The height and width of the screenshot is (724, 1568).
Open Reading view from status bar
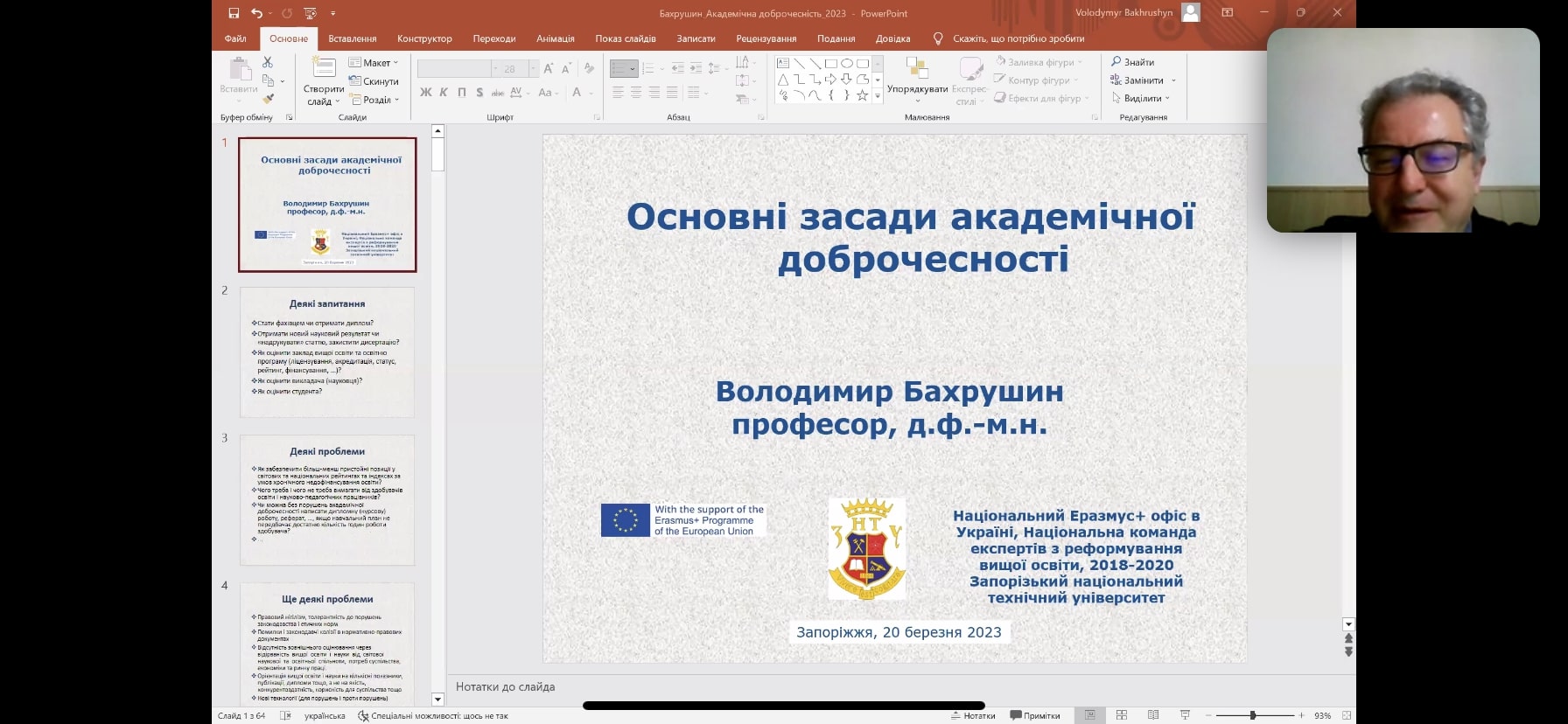point(1153,715)
